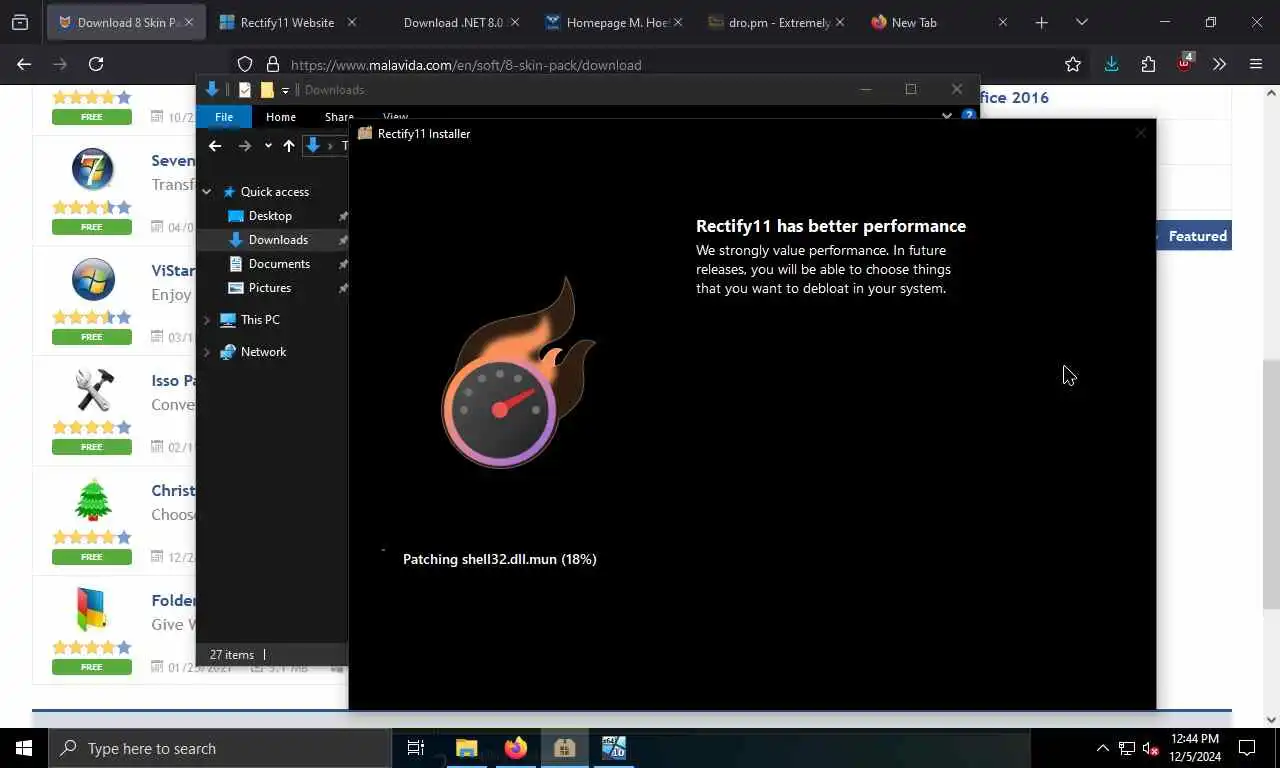Click taskbar clock 12:44 PM
The height and width of the screenshot is (768, 1280).
1194,748
